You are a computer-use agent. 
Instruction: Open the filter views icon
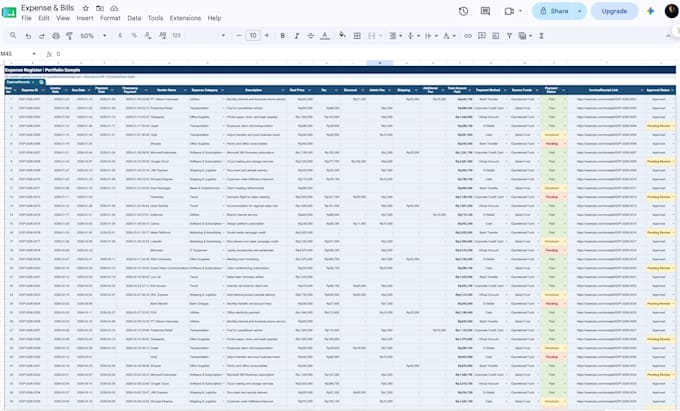pyautogui.click(x=525, y=36)
